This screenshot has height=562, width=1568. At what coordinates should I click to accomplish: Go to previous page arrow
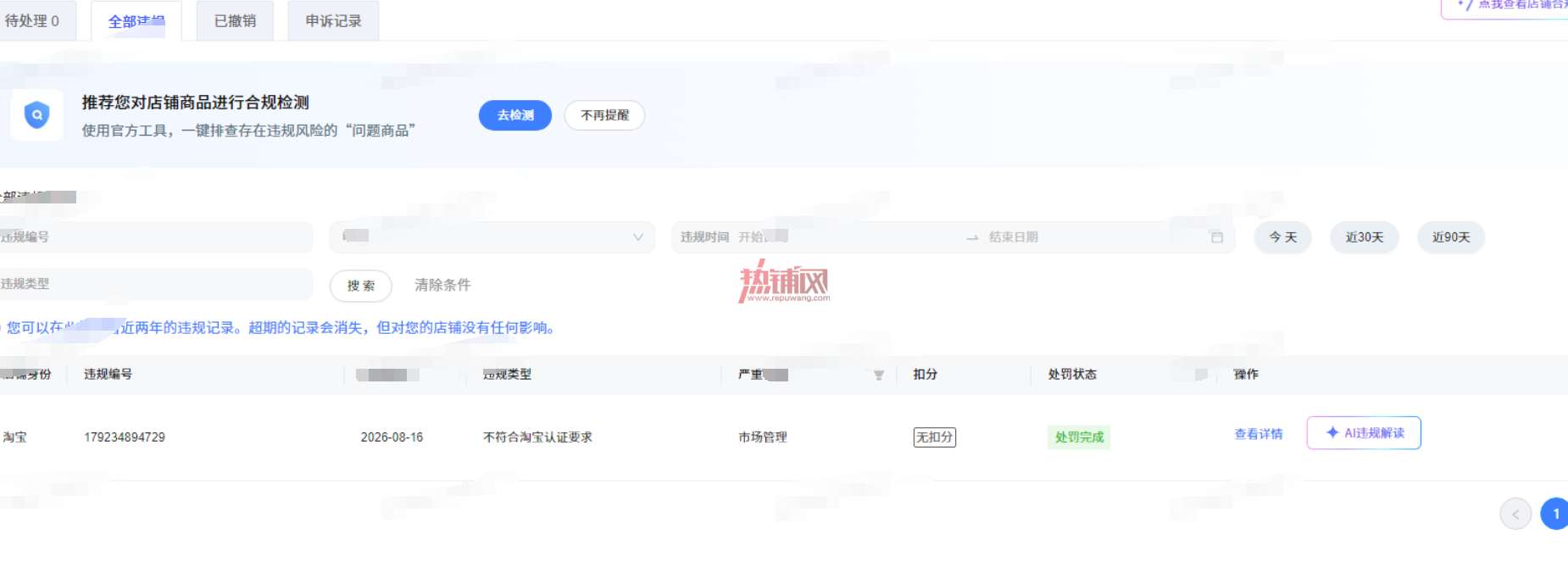tap(1515, 514)
